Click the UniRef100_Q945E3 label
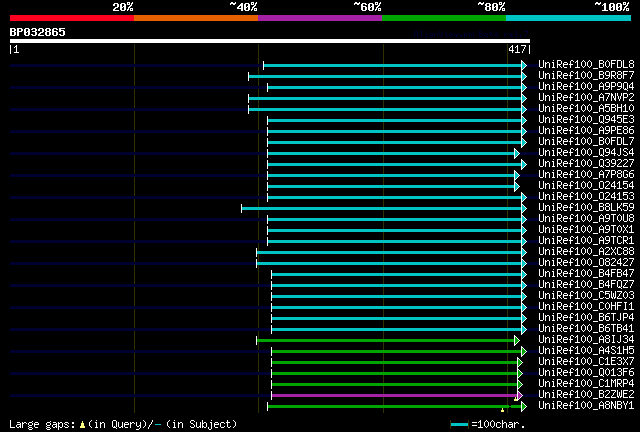The width and height of the screenshot is (640, 432). [586, 120]
